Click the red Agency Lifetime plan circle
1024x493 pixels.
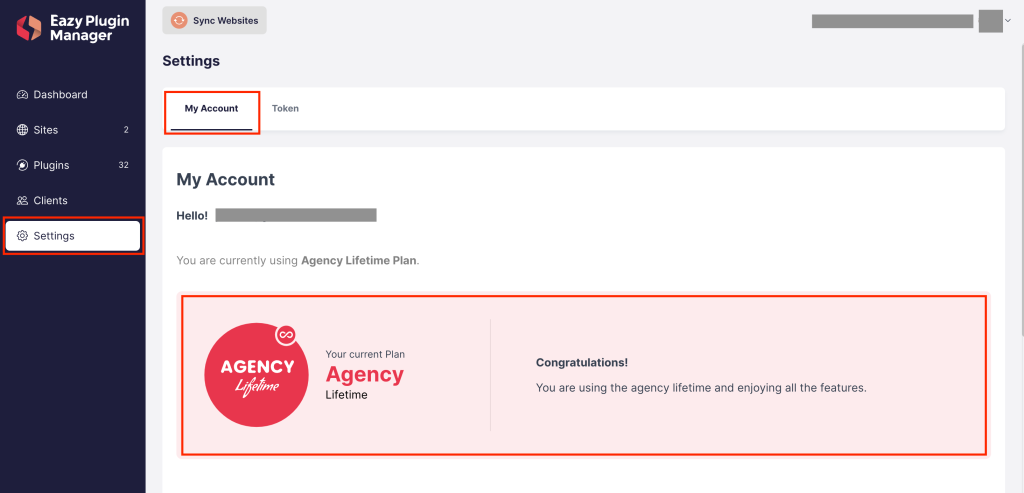[257, 375]
